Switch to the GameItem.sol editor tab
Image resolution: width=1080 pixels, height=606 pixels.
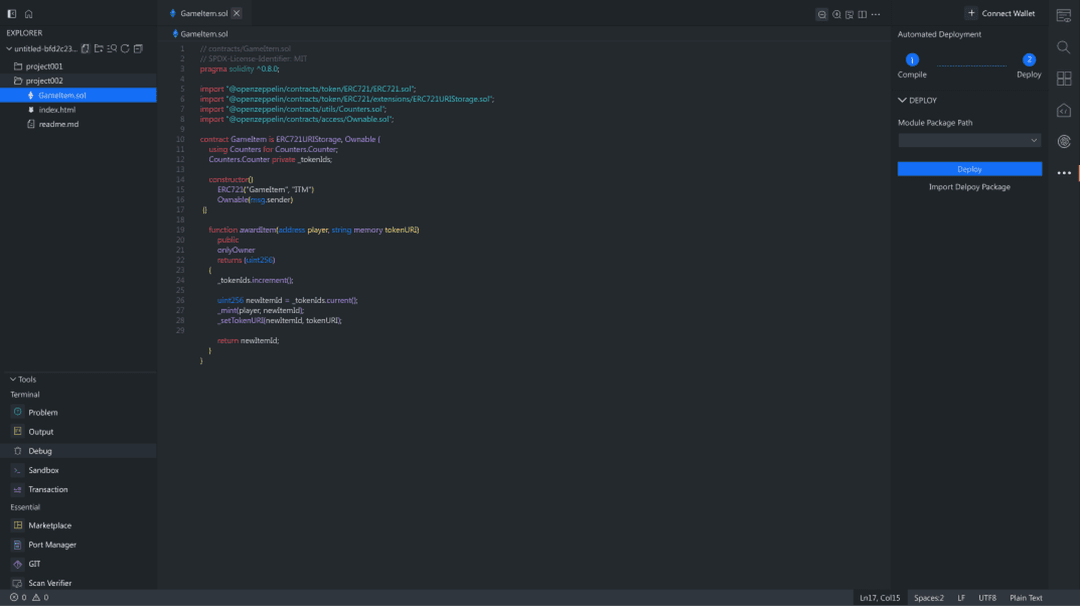203,13
